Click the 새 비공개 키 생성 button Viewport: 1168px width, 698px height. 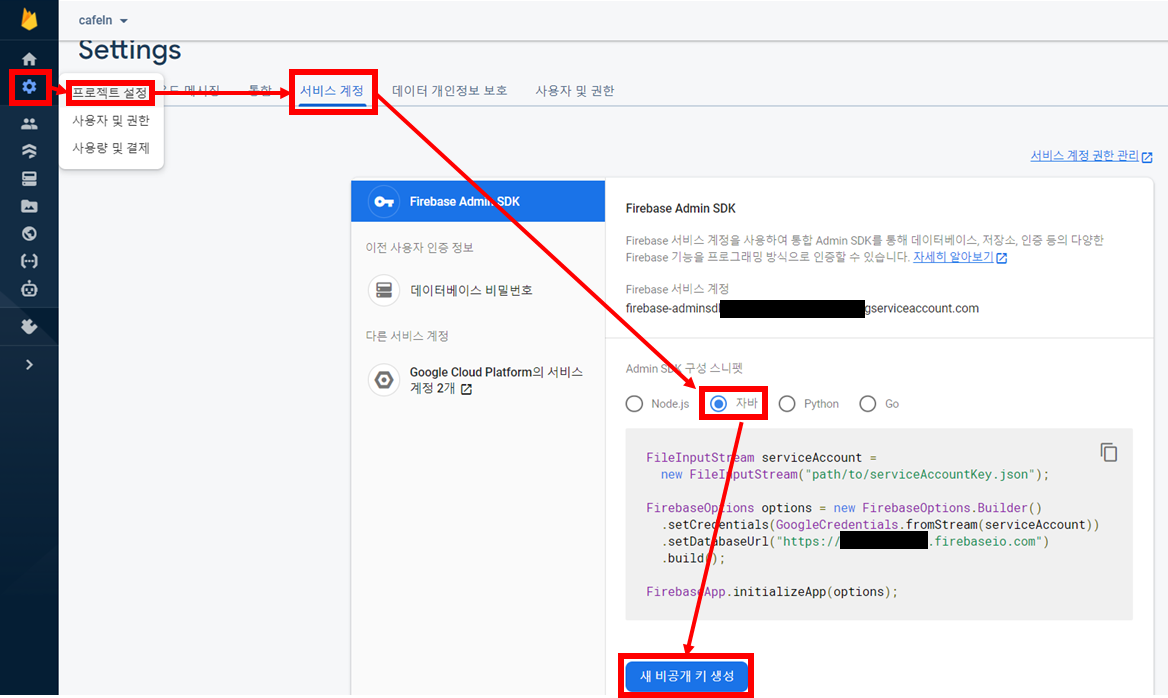coord(686,676)
